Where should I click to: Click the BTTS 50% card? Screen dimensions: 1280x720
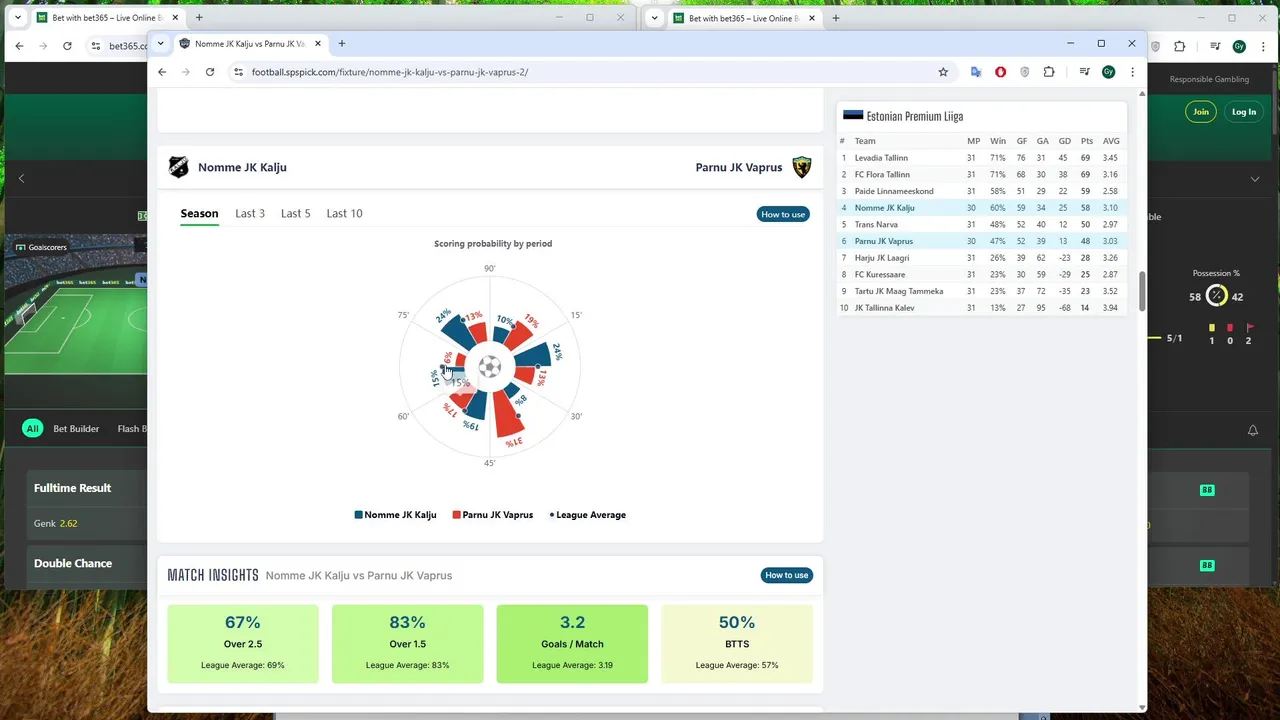[737, 644]
